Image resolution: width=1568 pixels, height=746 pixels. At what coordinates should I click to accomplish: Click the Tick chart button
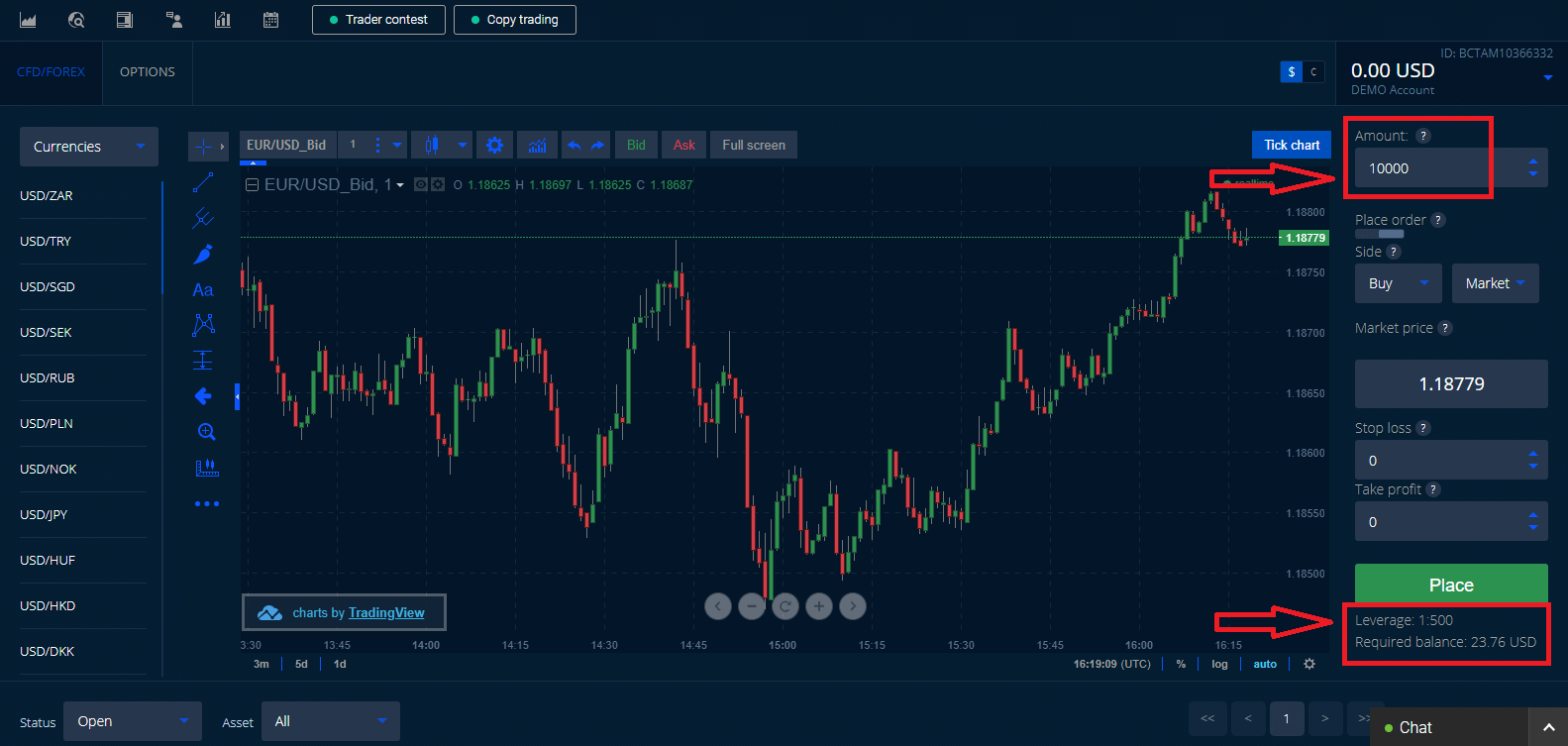tap(1292, 145)
